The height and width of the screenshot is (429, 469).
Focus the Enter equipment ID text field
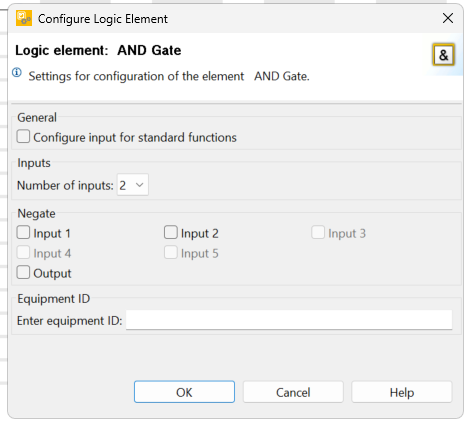click(x=289, y=320)
